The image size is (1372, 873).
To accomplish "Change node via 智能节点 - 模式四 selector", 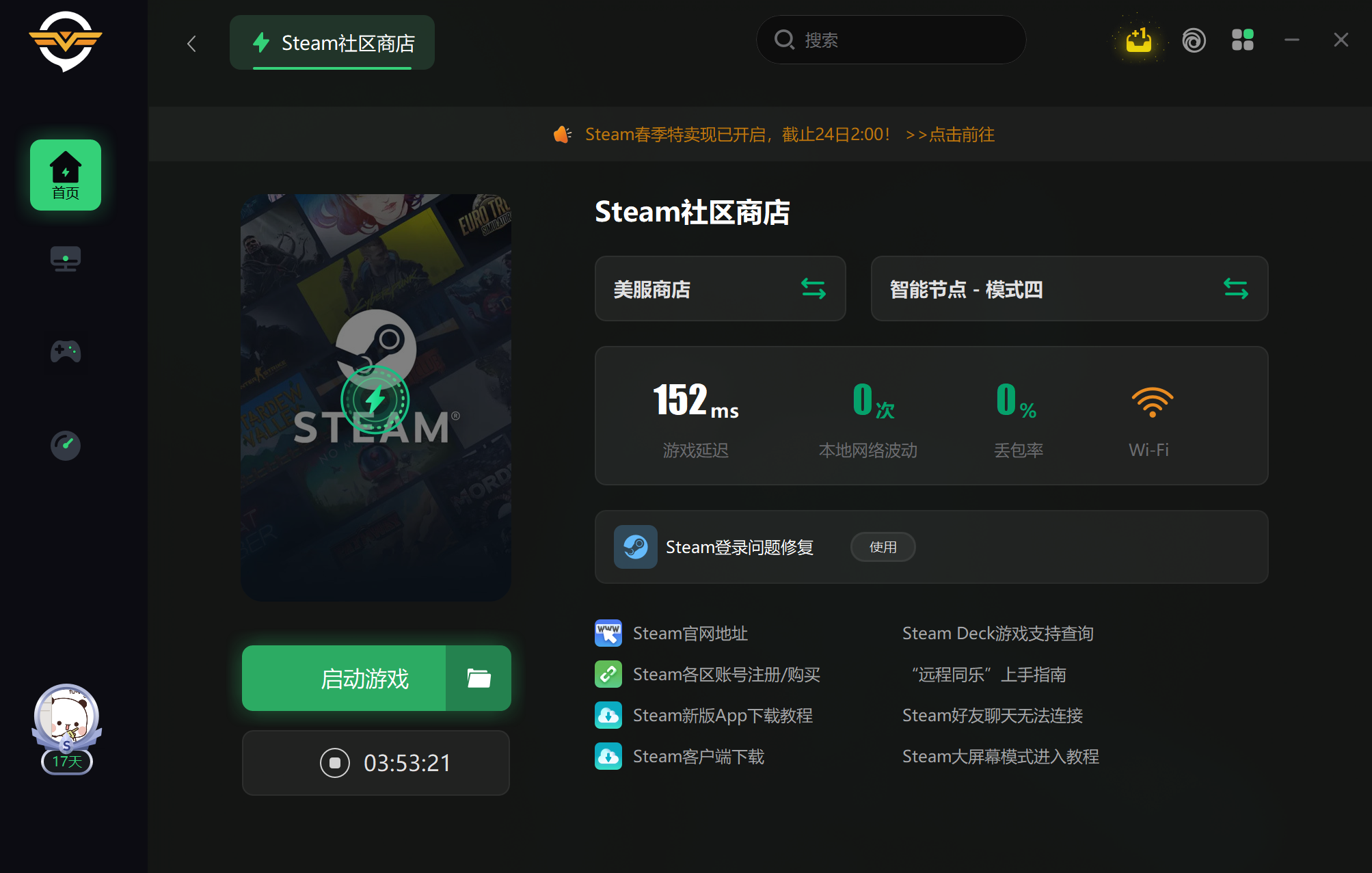I will (x=1068, y=289).
